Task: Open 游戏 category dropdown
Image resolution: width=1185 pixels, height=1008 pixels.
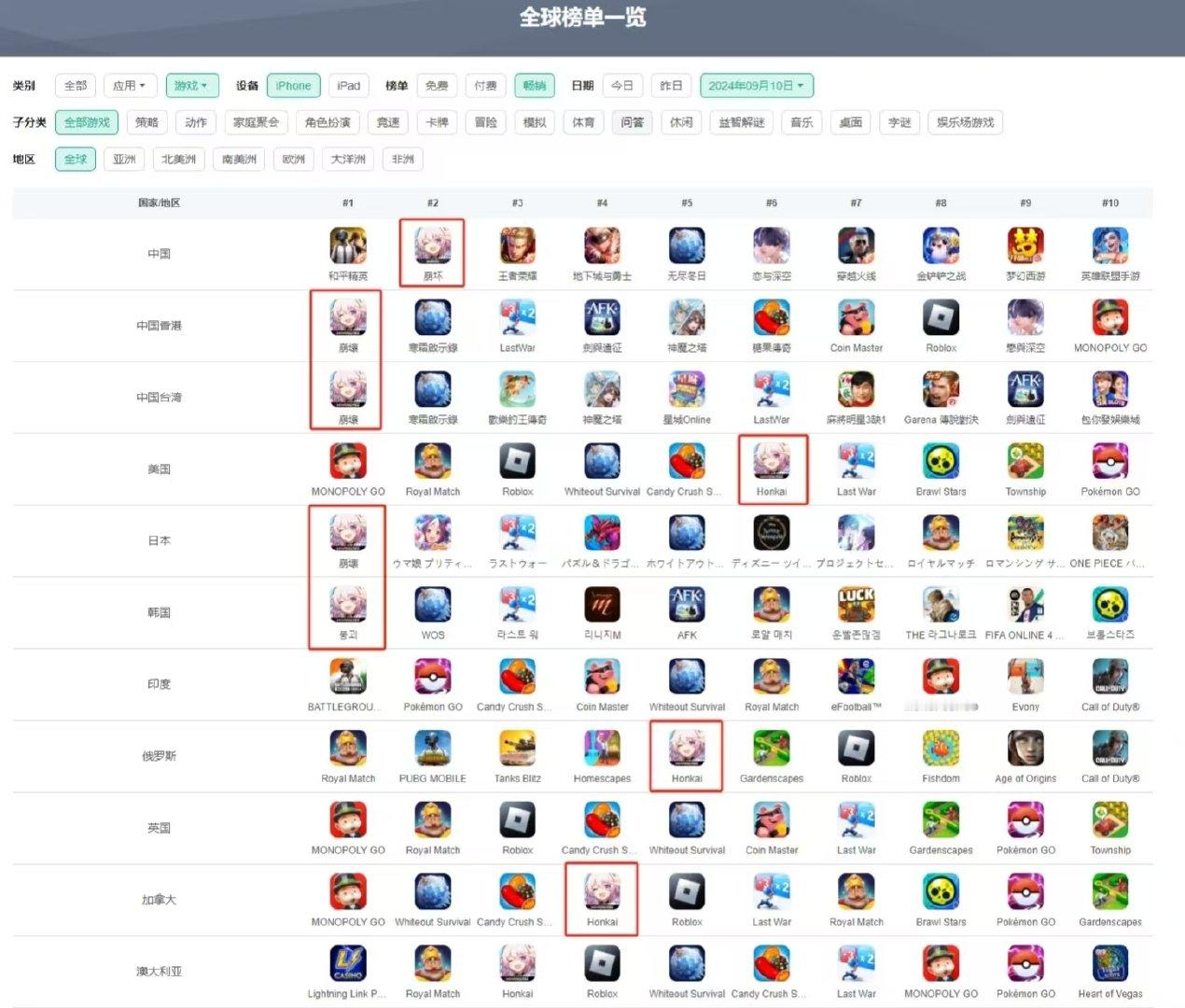Action: [192, 86]
